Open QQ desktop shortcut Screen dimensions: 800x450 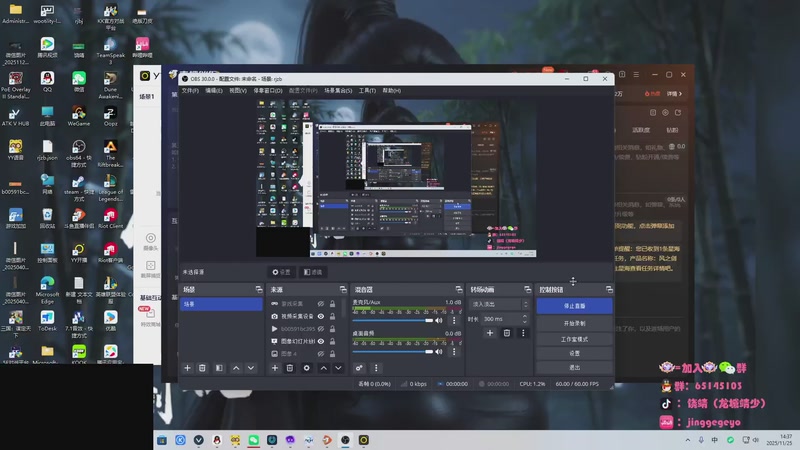pos(47,81)
